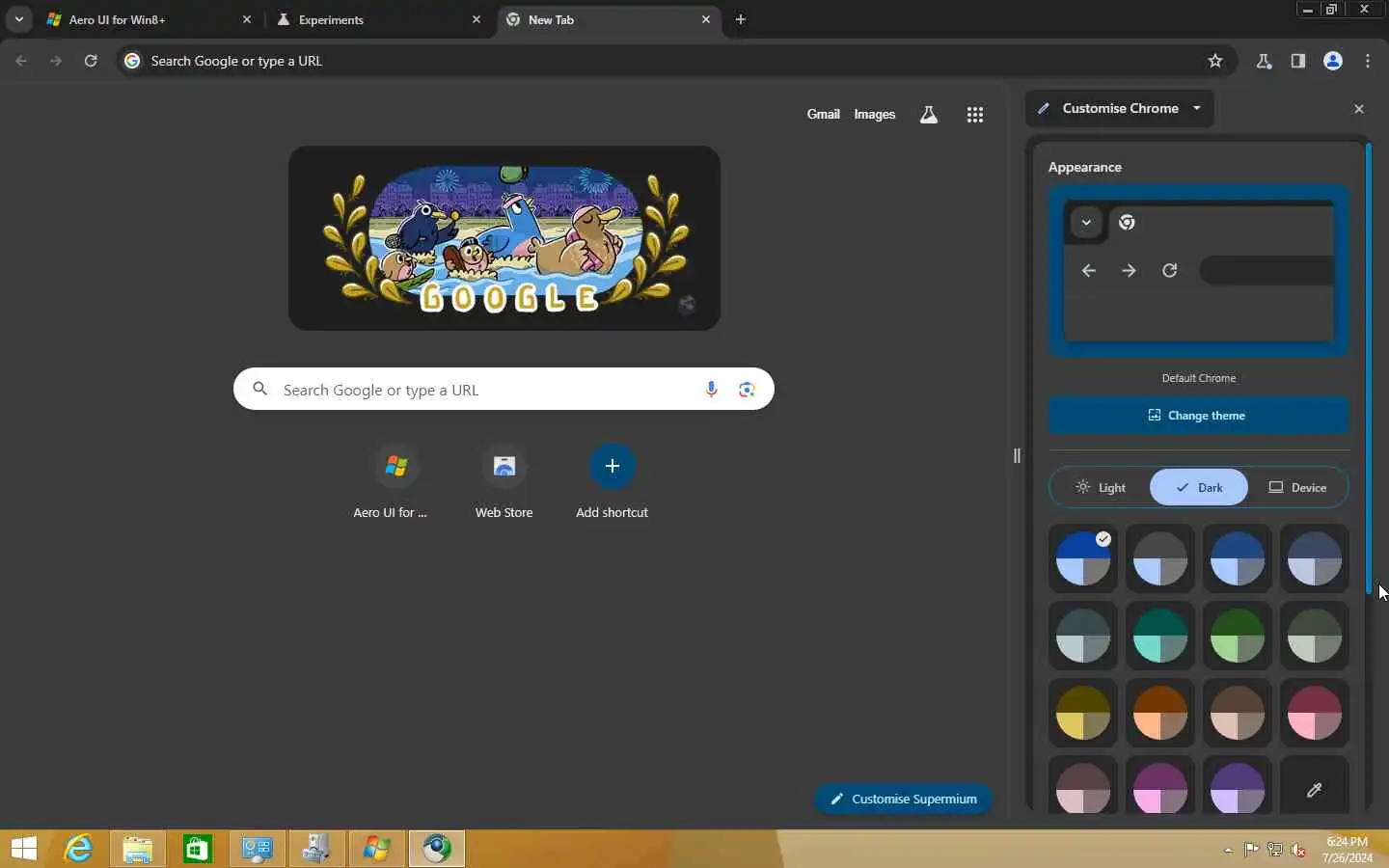This screenshot has width=1389, height=868.
Task: Choose the orange colour swatch
Action: coord(1159,713)
